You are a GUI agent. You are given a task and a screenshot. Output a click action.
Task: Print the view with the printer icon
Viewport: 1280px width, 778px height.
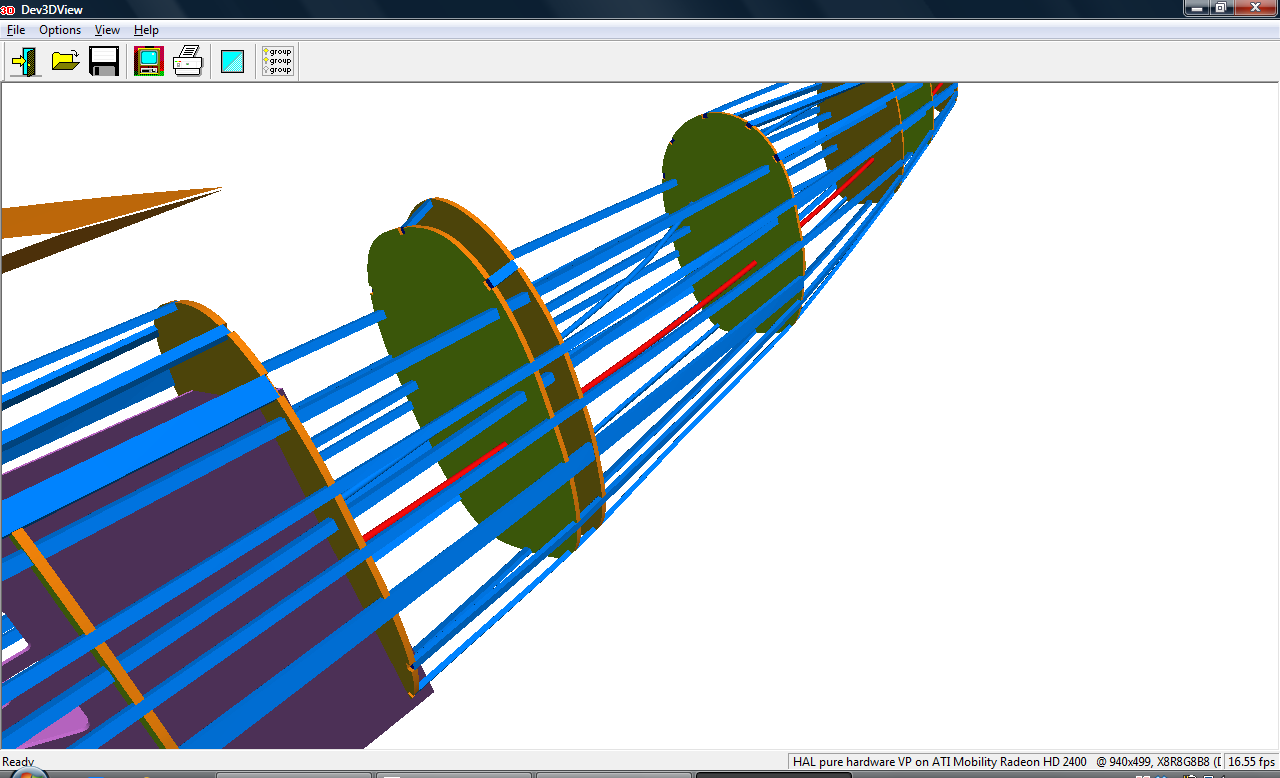pyautogui.click(x=188, y=61)
